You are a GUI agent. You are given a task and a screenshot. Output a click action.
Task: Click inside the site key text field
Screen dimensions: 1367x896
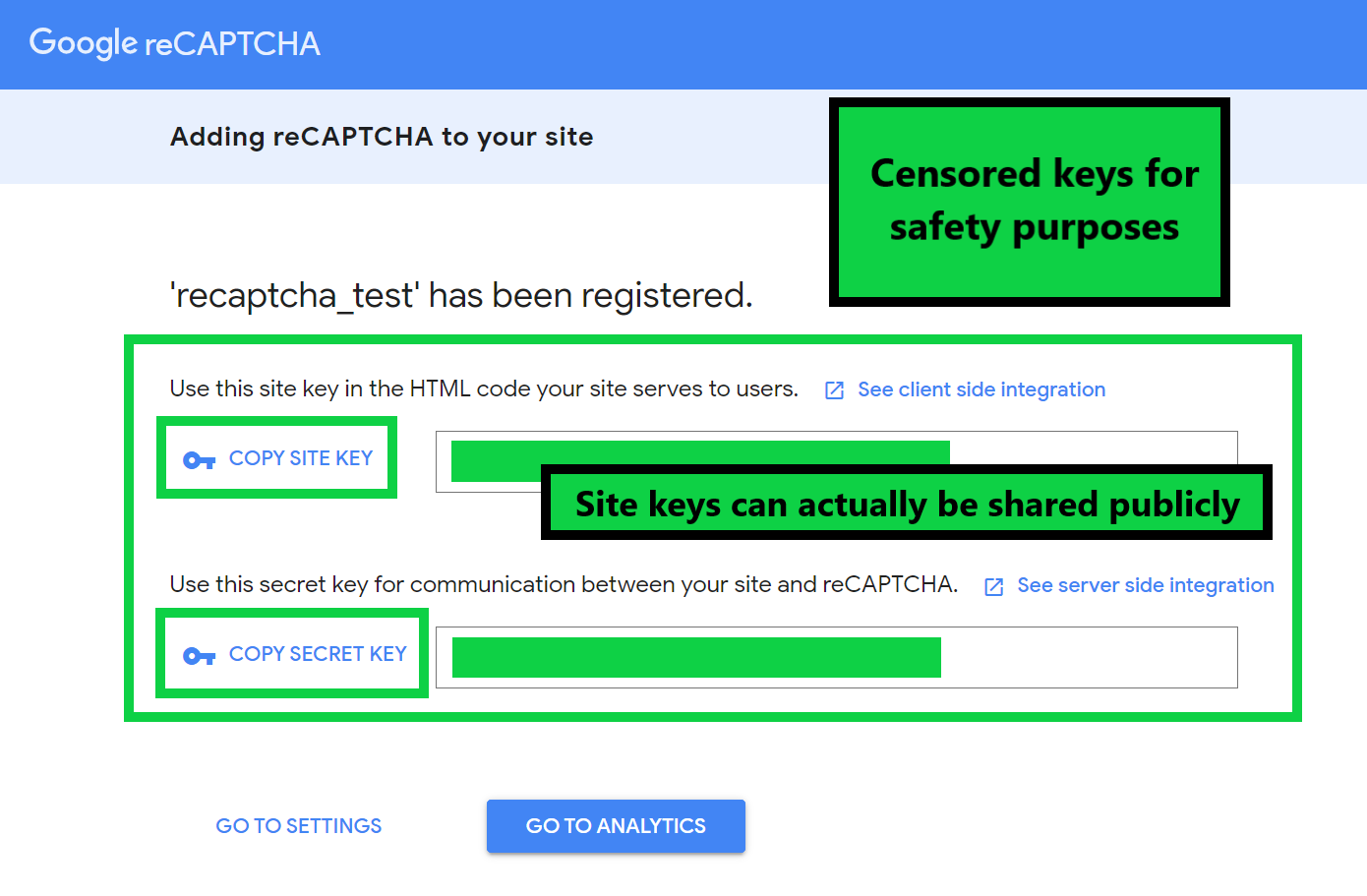[1092, 448]
